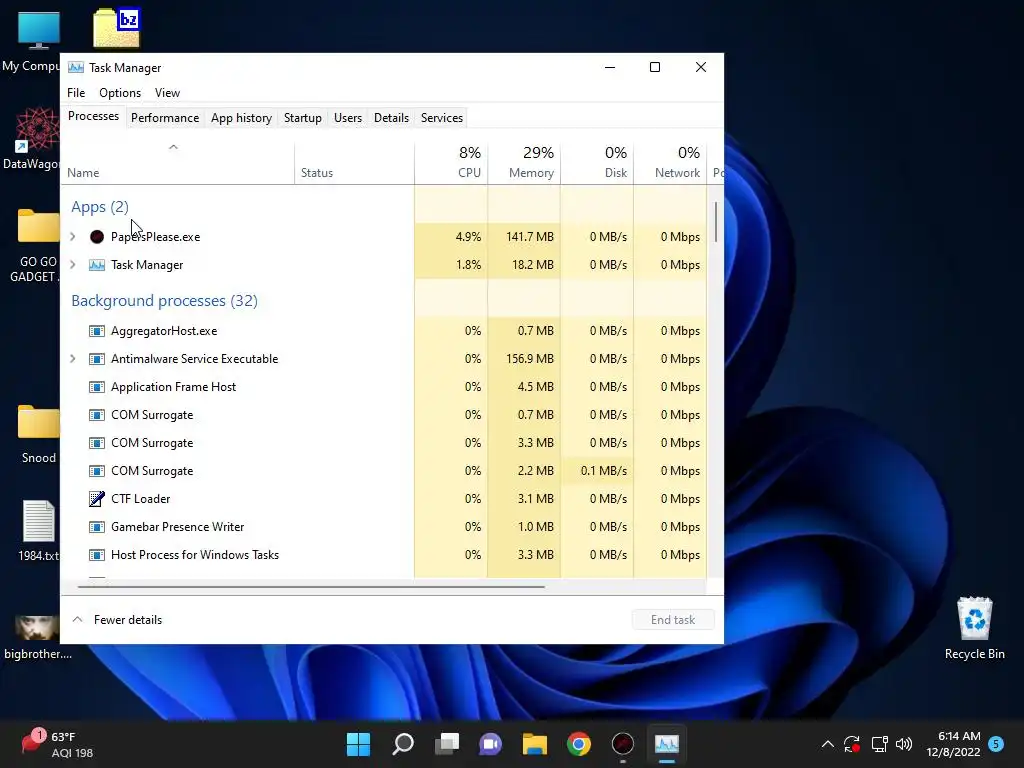Click the Application Frame Host icon
The height and width of the screenshot is (768, 1024).
pos(97,387)
